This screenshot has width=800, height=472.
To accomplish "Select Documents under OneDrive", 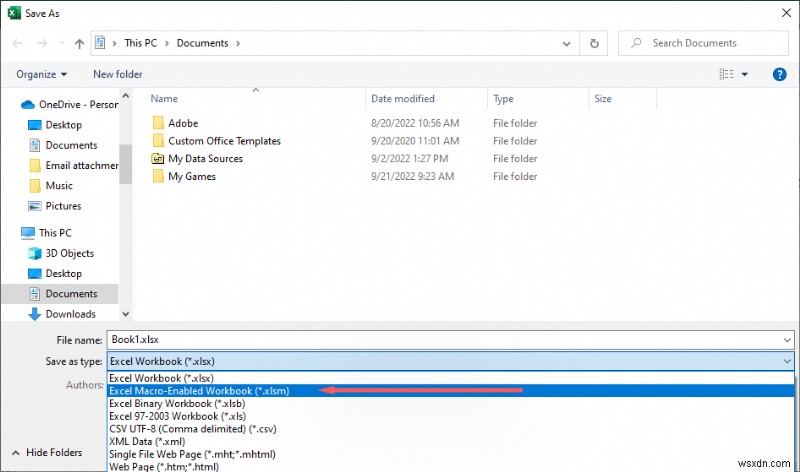I will 63,145.
